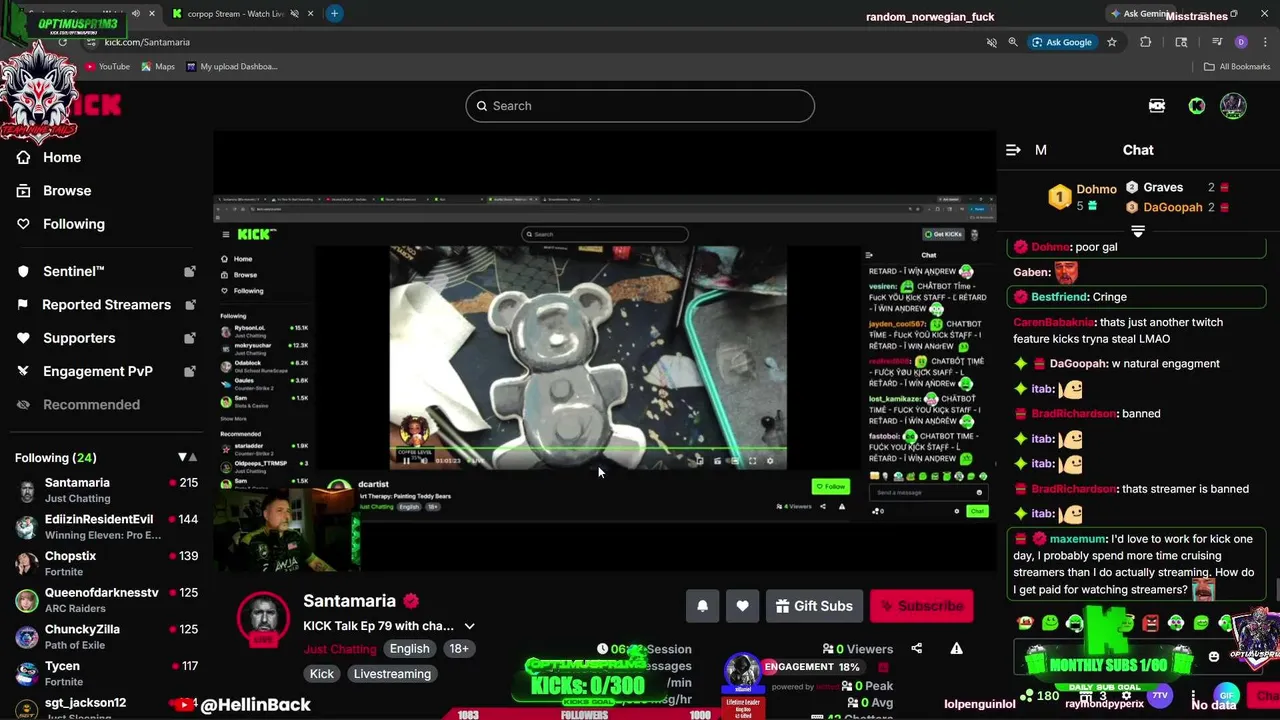
Task: Click the share icon under stream
Action: [917, 649]
